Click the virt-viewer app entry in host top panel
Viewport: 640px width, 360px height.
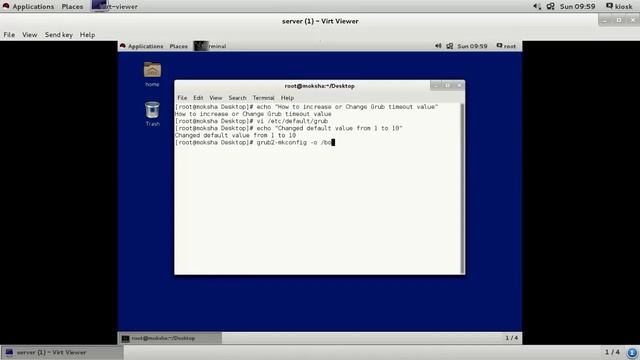[x=115, y=7]
